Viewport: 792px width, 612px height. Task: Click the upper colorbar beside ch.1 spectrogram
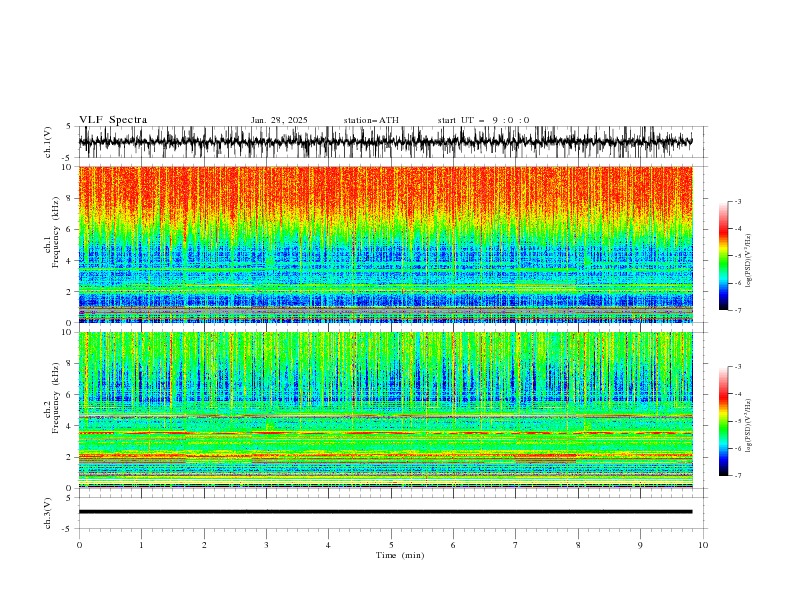coord(723,256)
